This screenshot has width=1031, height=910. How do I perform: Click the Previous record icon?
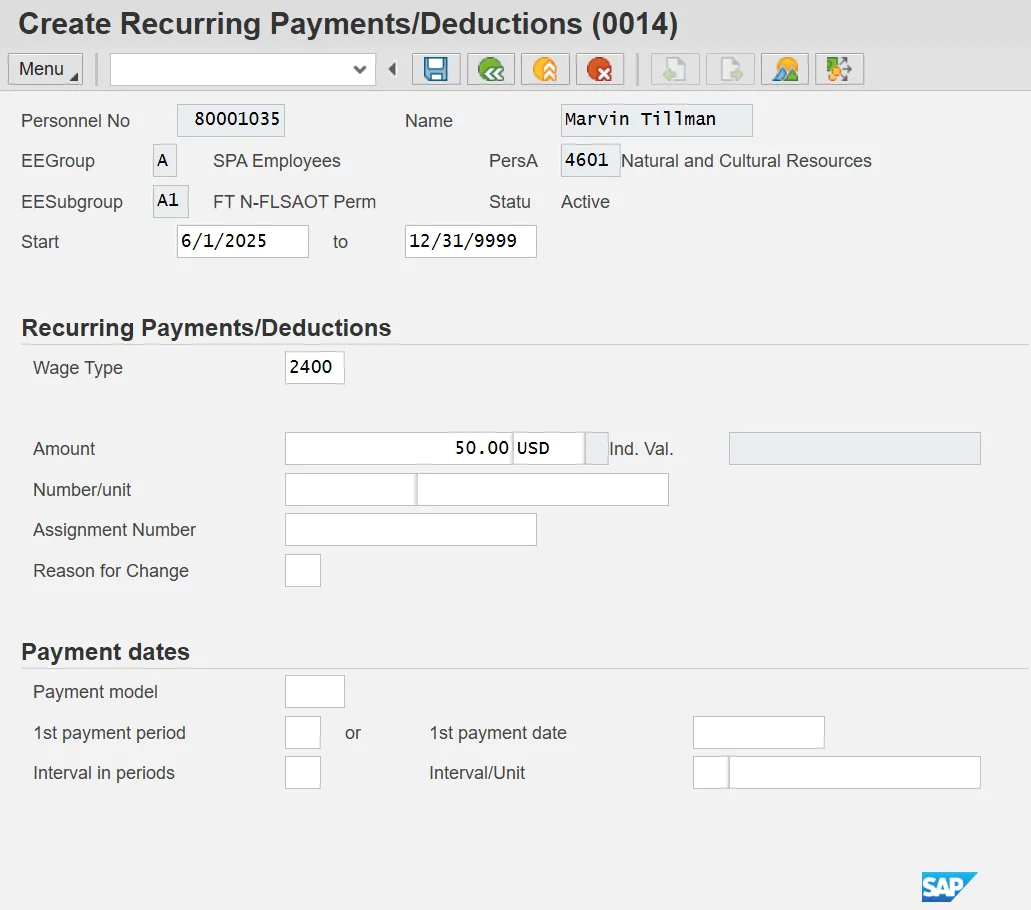(675, 69)
